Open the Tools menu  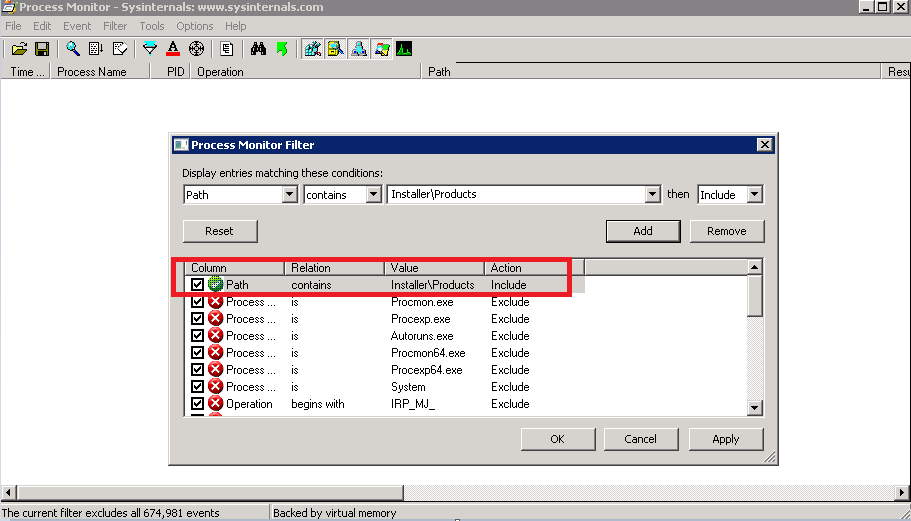pyautogui.click(x=152, y=26)
